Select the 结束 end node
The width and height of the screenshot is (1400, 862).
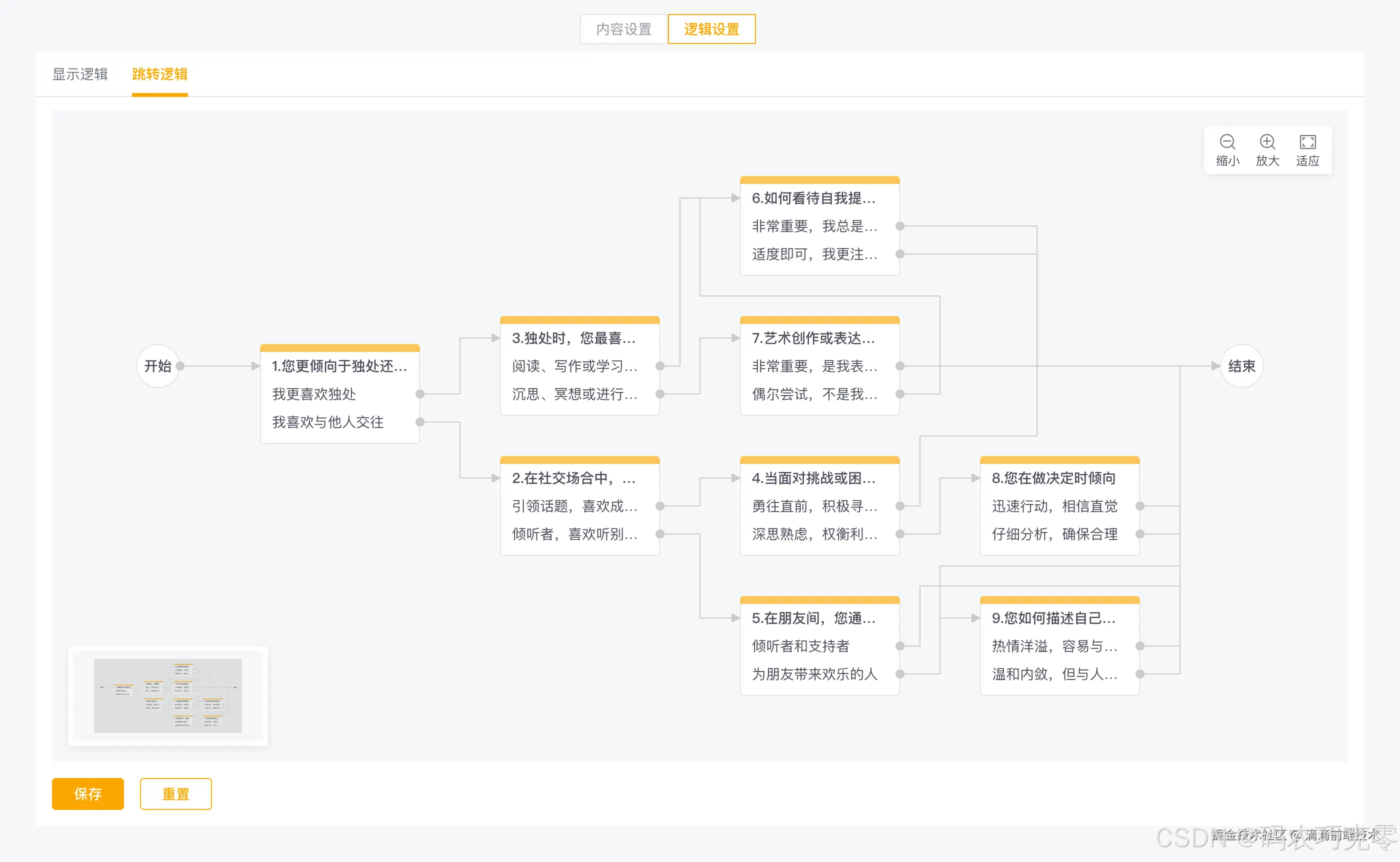tap(1241, 366)
